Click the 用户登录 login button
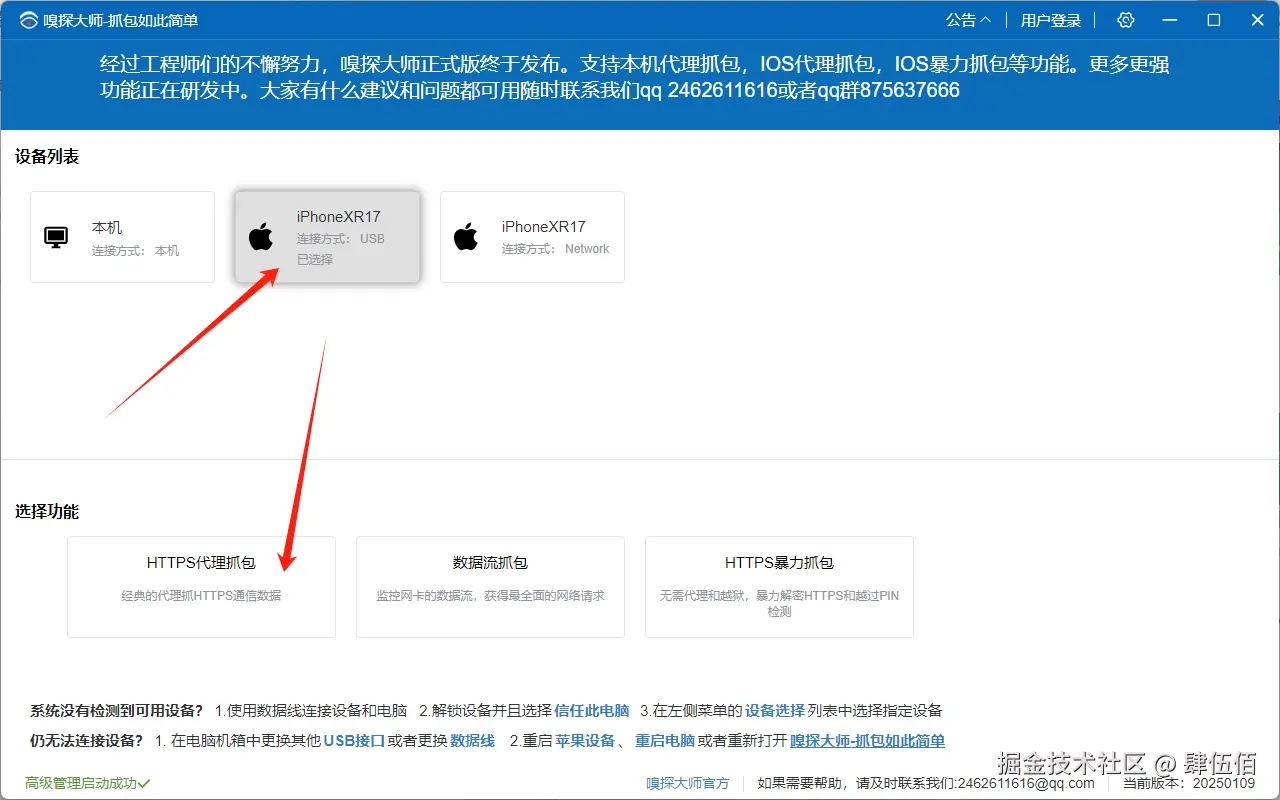The image size is (1280, 800). coord(1051,20)
